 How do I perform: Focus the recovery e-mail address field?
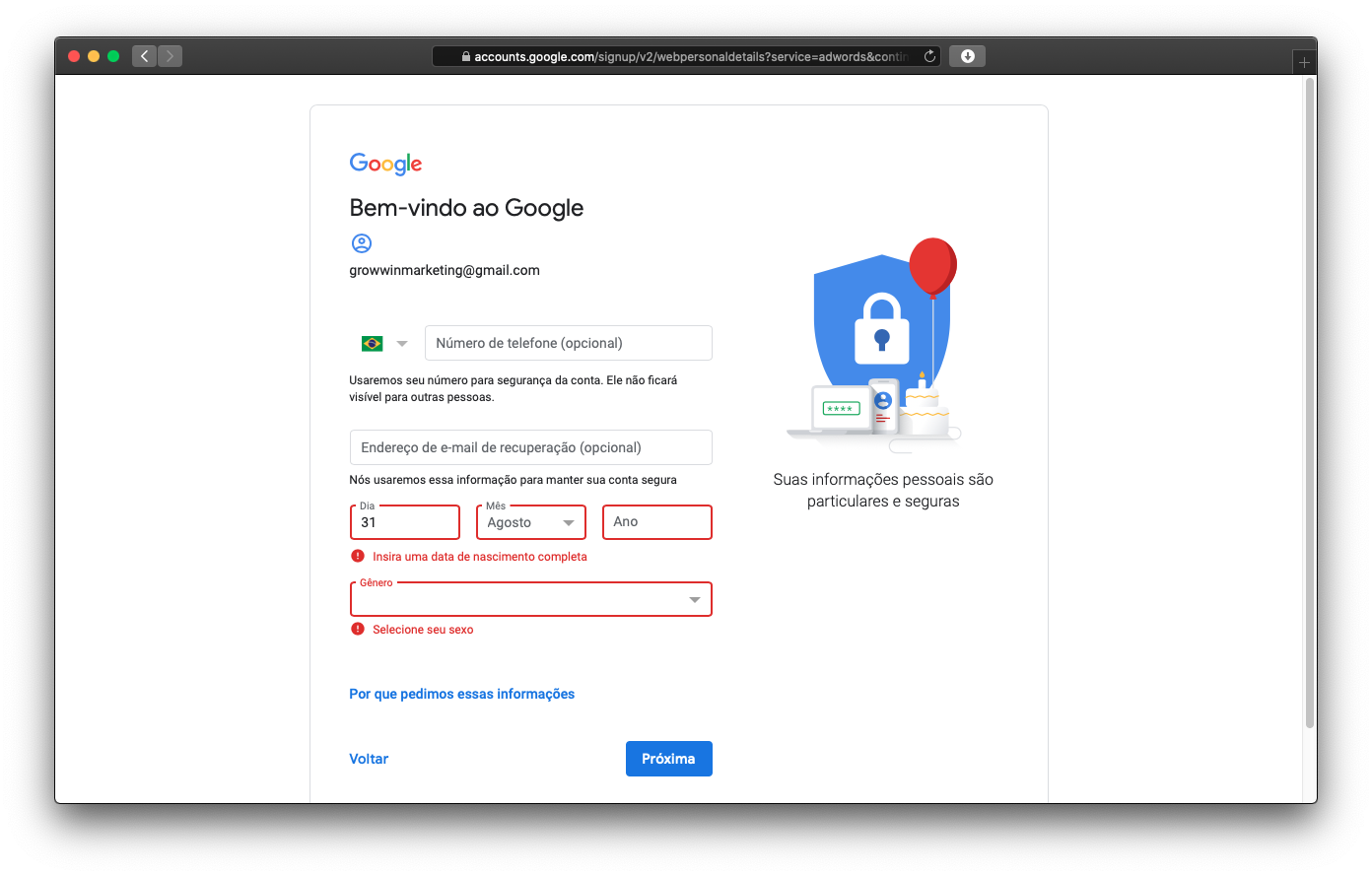[531, 447]
